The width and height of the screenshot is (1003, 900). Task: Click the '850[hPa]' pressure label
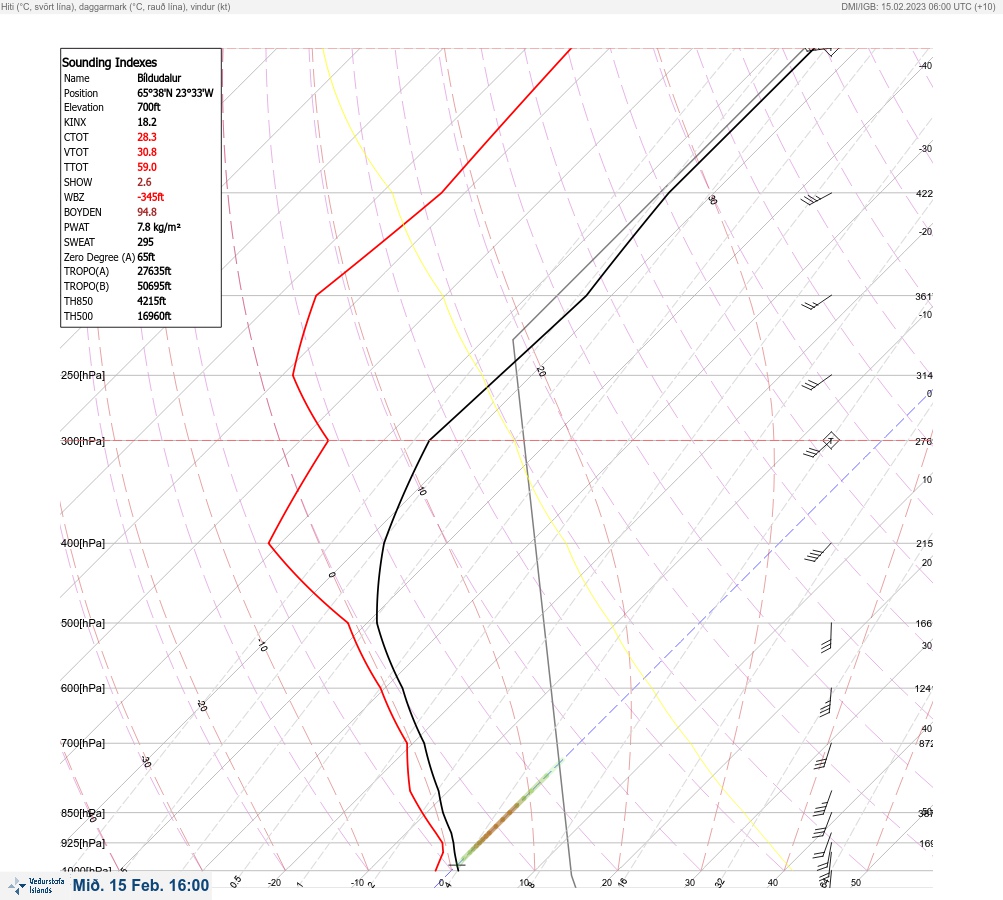pos(83,813)
